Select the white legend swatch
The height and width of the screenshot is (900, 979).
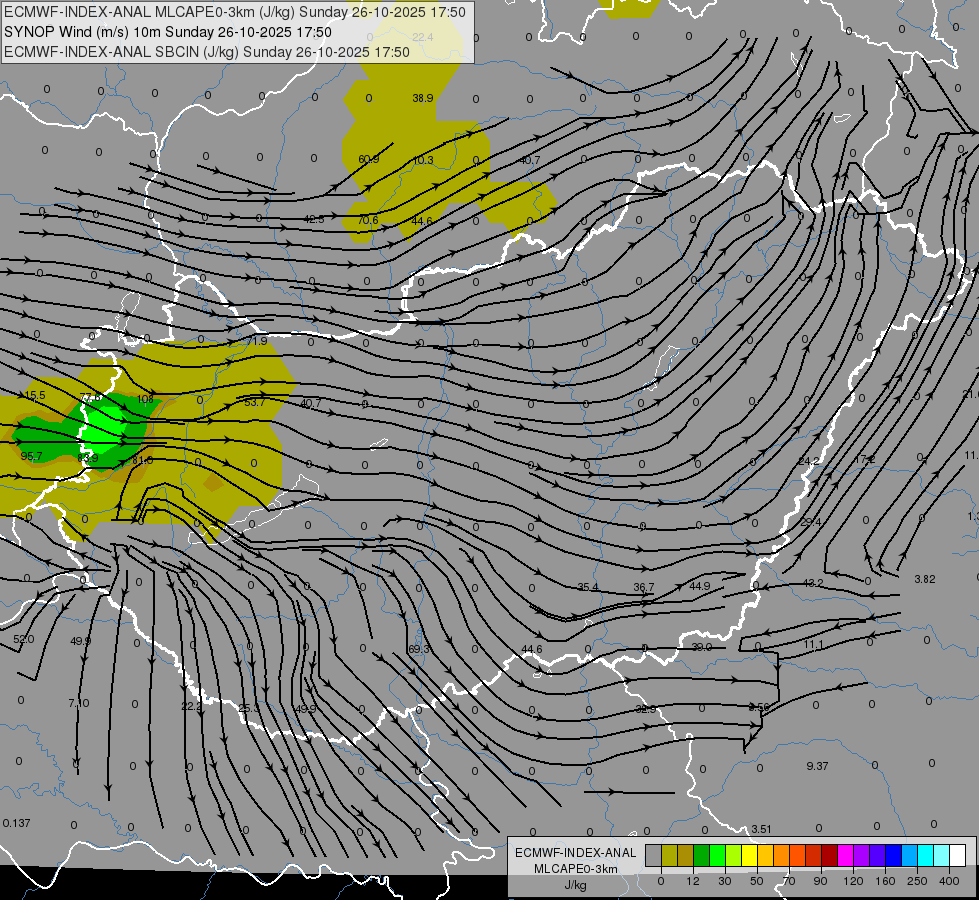click(x=957, y=855)
